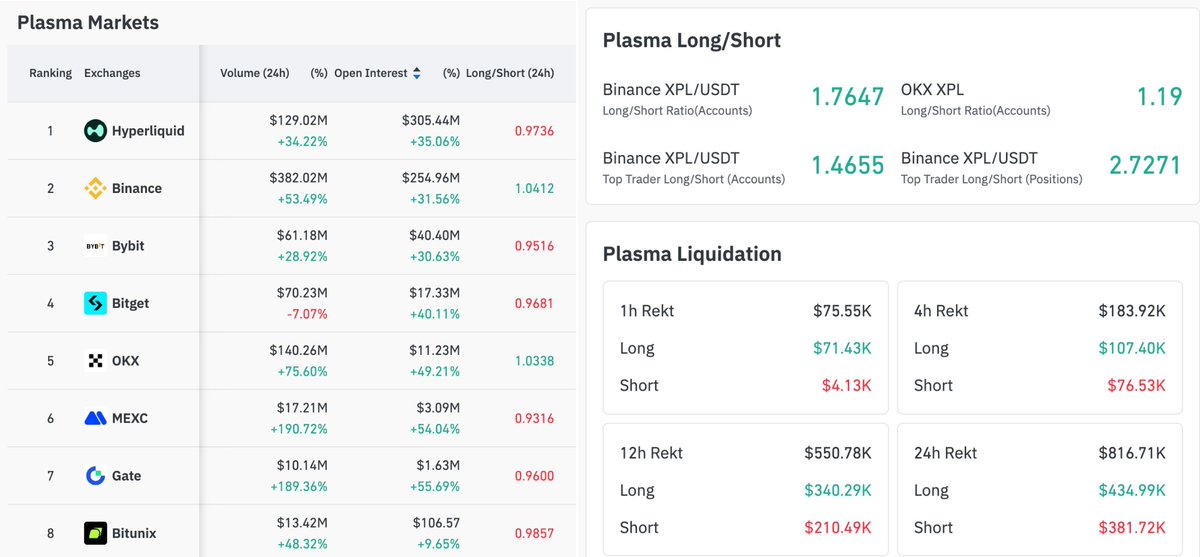This screenshot has height=557, width=1200.
Task: Select 12h long liquidation $340.29K
Action: click(838, 490)
